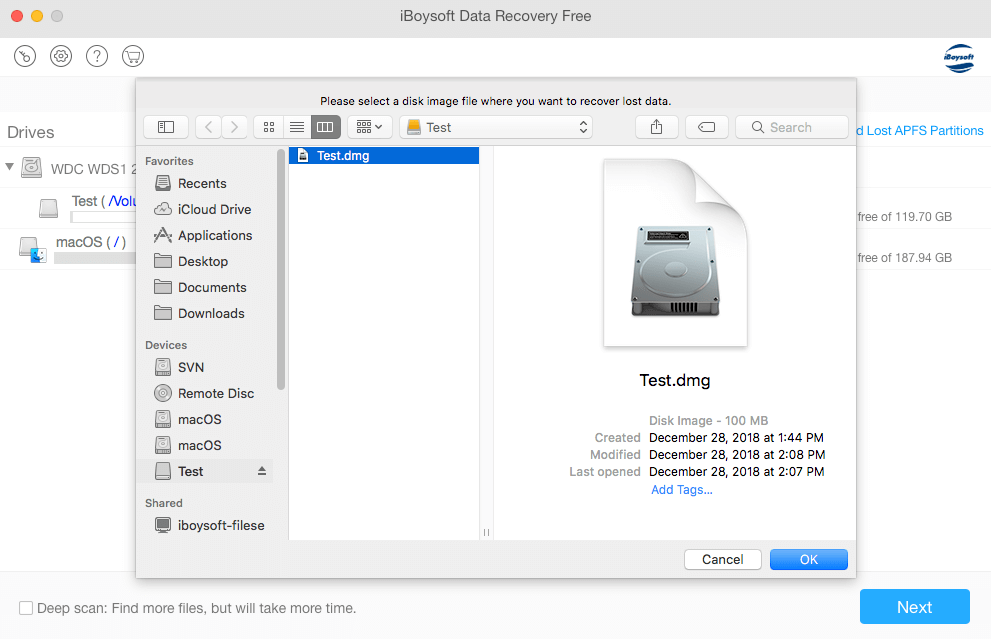Screen dimensions: 991x639
Task: Click the recovery tool icon in toolbar
Action: 25,56
